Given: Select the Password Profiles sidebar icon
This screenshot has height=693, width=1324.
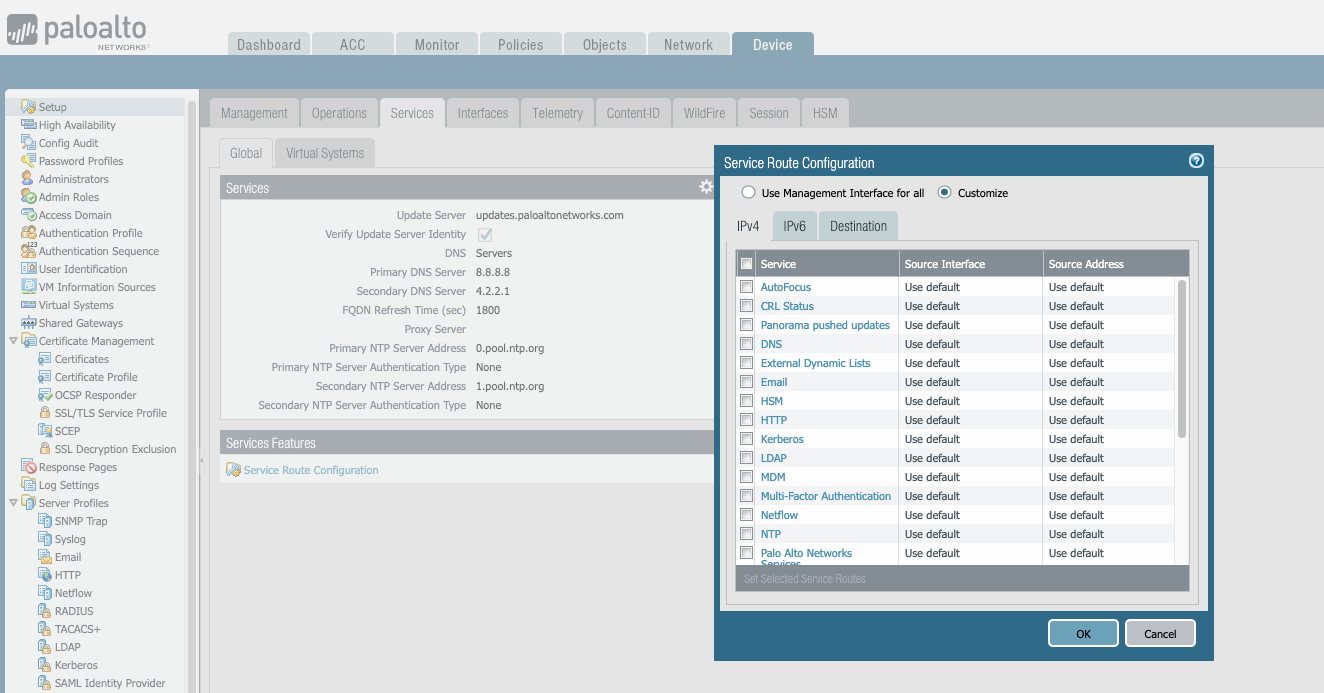Looking at the screenshot, I should 28,161.
